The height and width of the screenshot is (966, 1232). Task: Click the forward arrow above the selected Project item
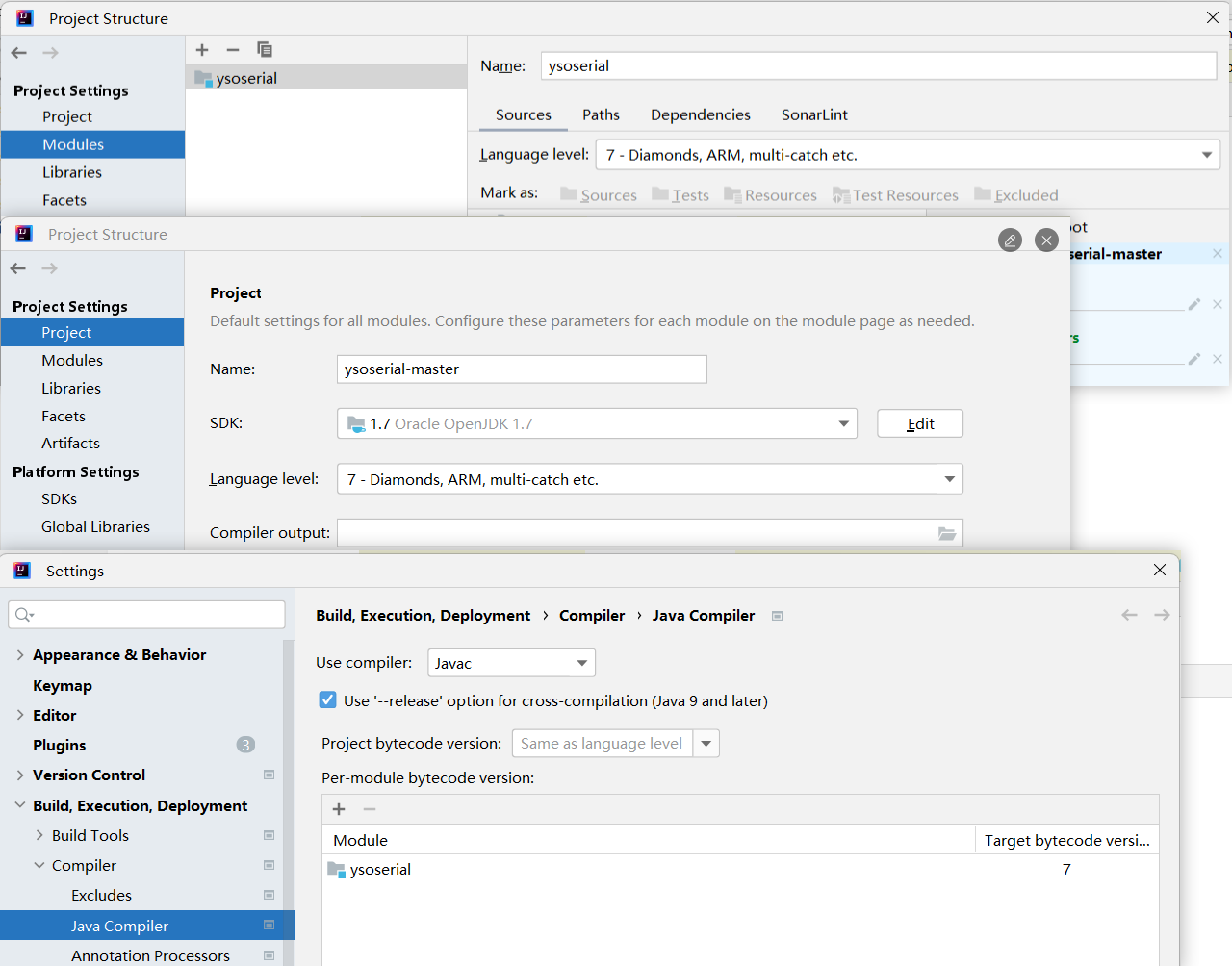pos(50,268)
